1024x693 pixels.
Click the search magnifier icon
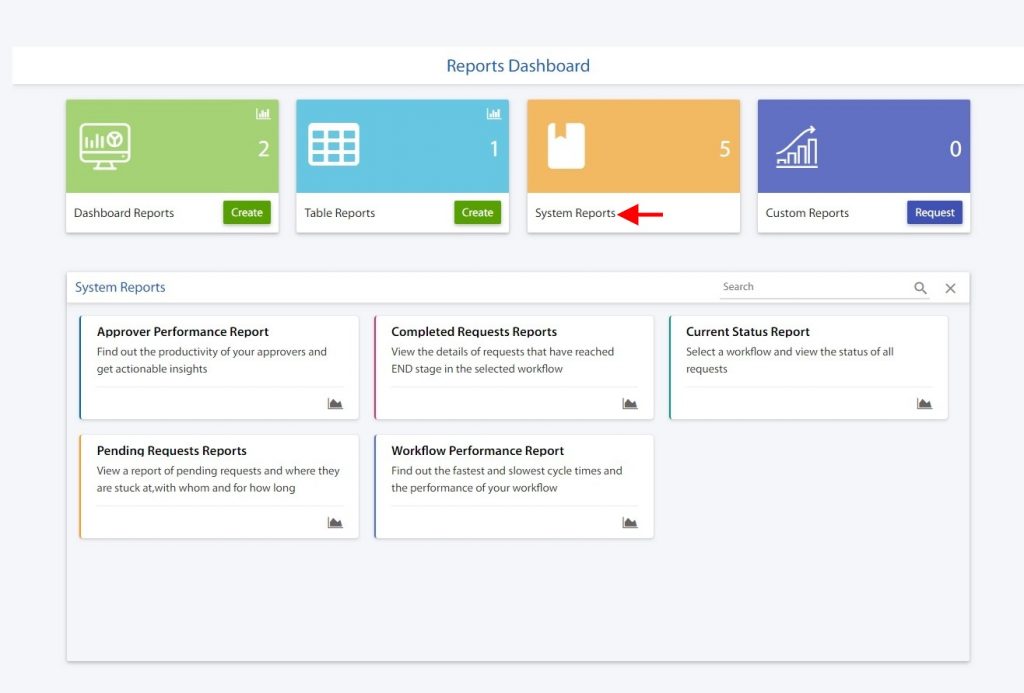pos(920,287)
